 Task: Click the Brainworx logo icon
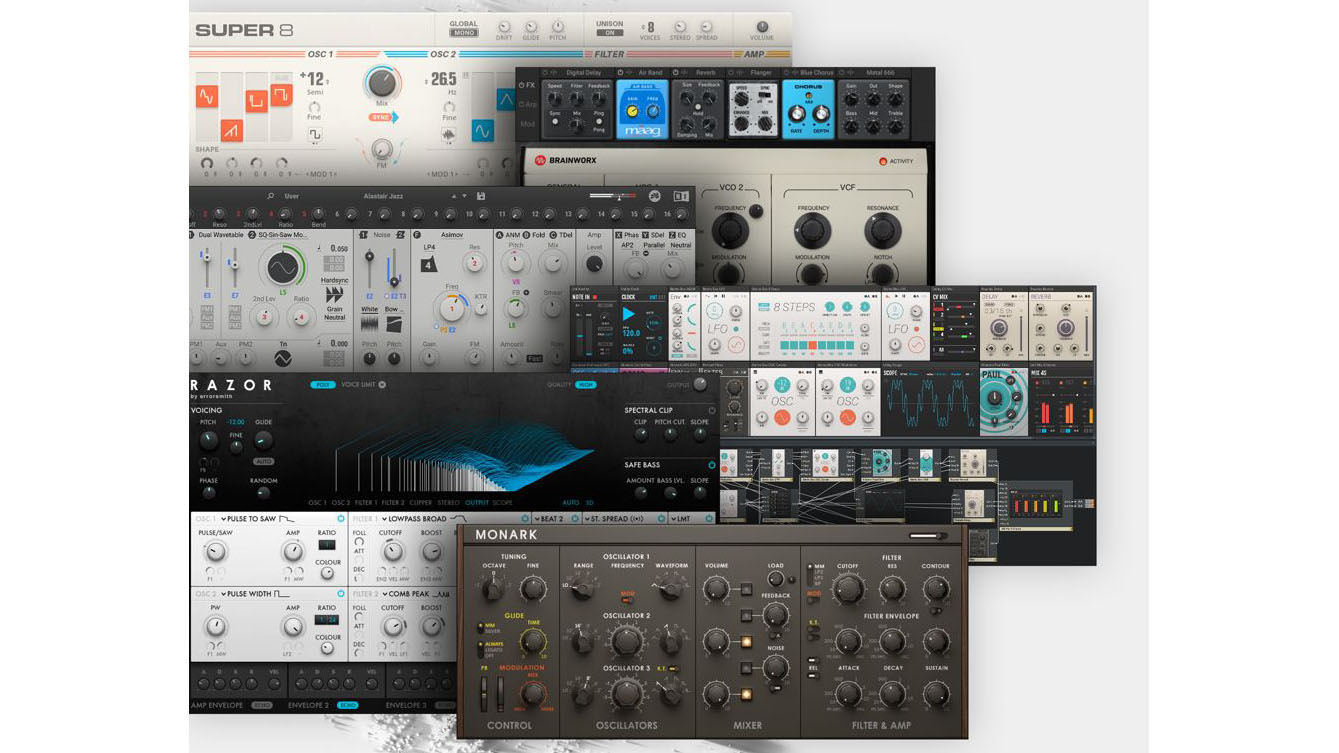[540, 160]
